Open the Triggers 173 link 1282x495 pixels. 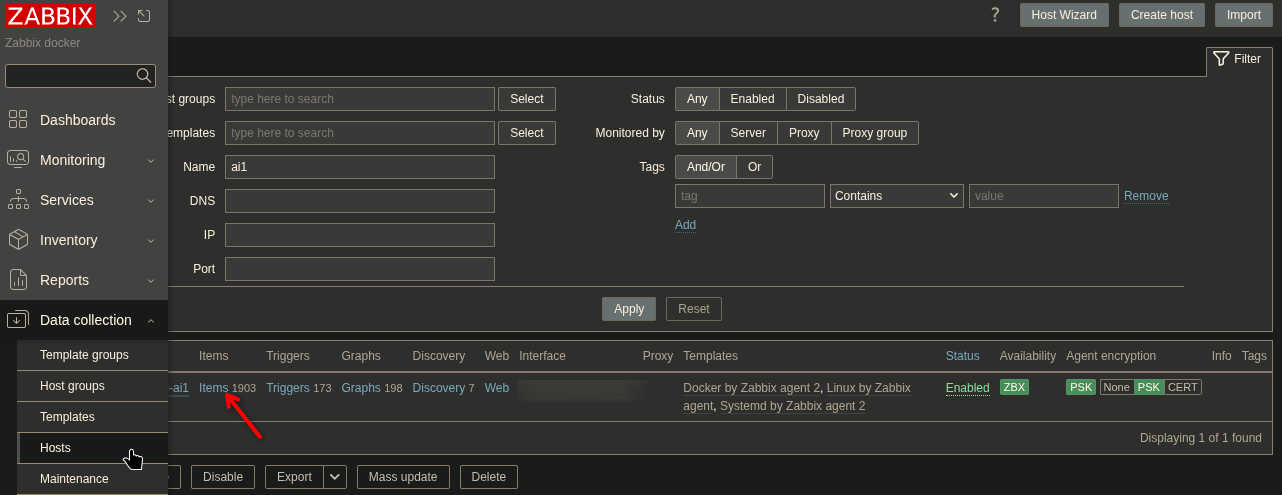(288, 388)
